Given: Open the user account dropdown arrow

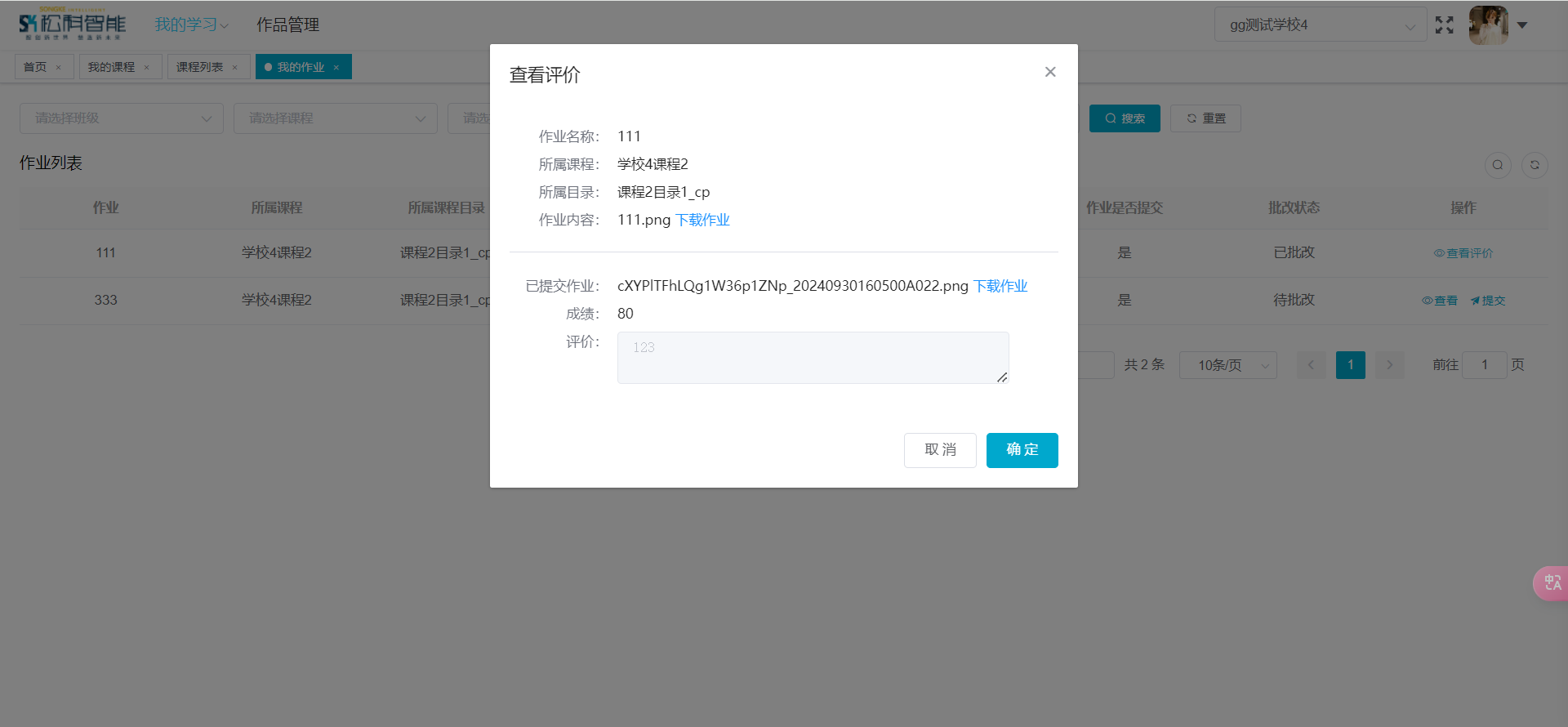Looking at the screenshot, I should point(1522,25).
